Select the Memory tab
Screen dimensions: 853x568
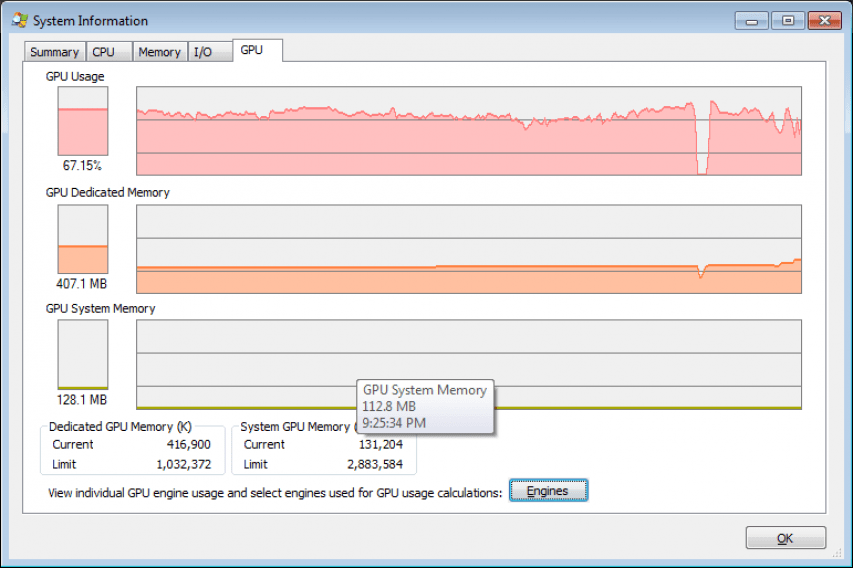[160, 52]
